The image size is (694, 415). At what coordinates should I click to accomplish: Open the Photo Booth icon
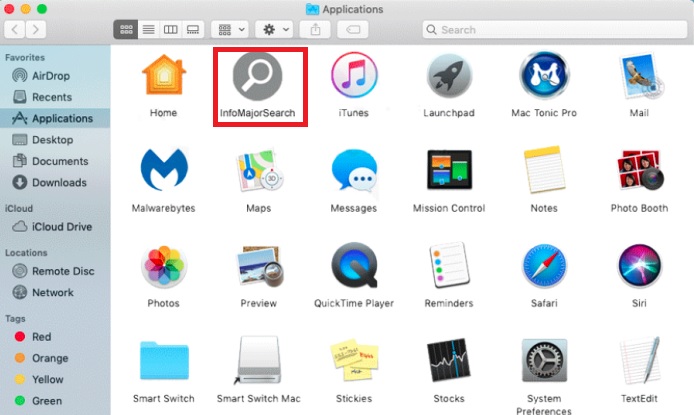640,170
